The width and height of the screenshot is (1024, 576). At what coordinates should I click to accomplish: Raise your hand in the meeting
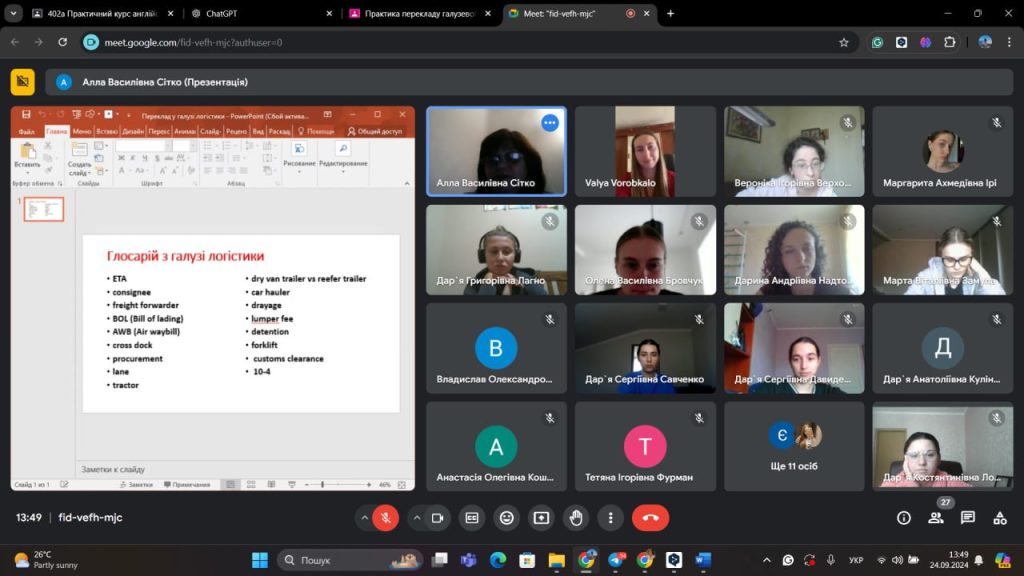[x=576, y=518]
